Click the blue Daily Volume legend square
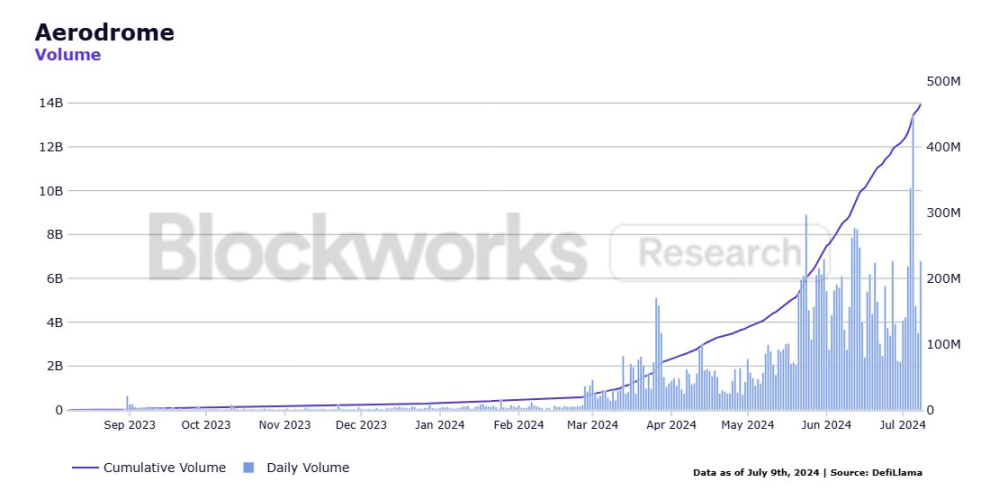Screen dimensions: 981x491 pyautogui.click(x=249, y=468)
